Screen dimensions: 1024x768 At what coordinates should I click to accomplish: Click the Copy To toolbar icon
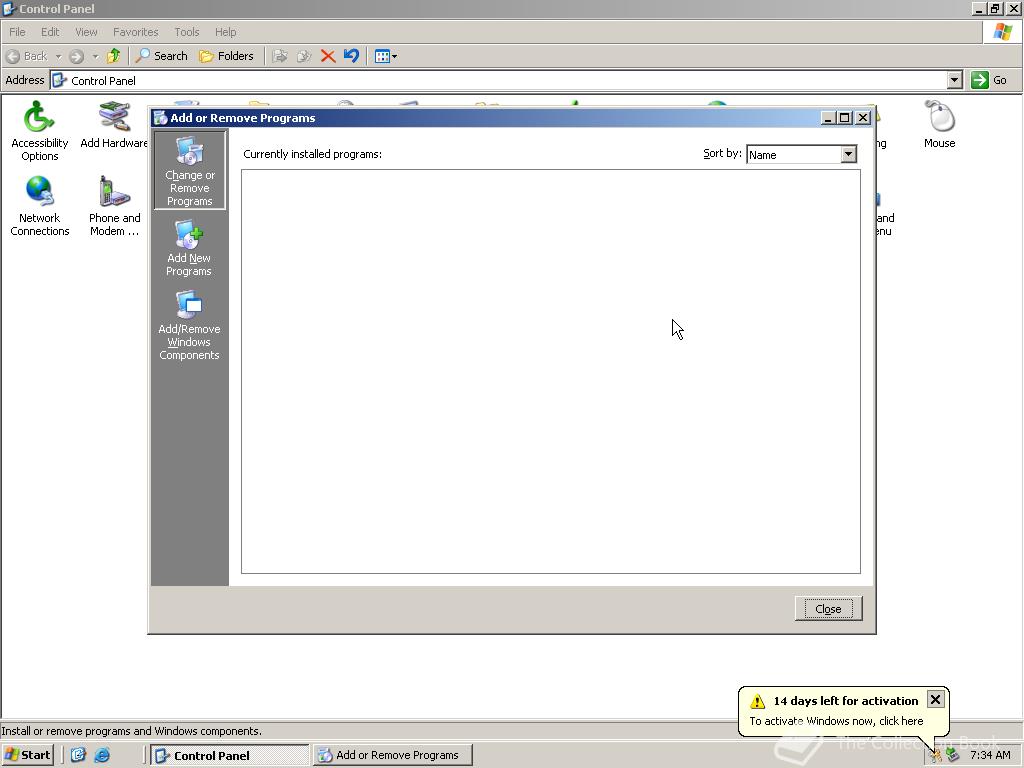pos(304,56)
